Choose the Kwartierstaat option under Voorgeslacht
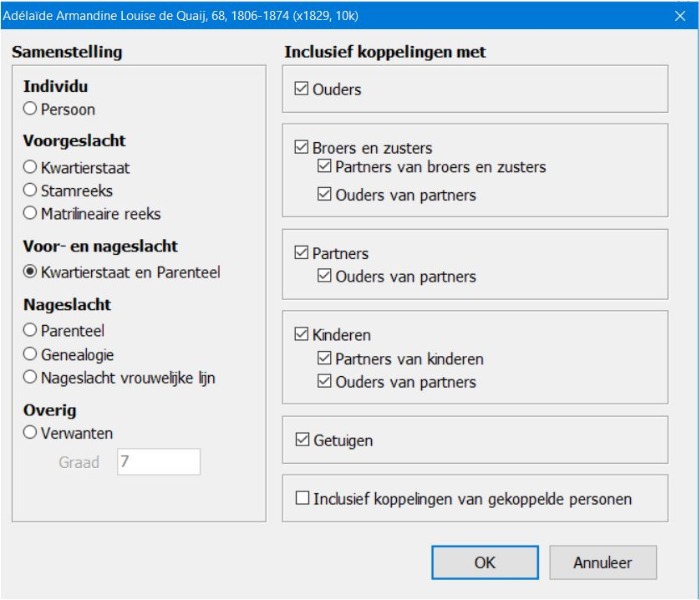This screenshot has width=699, height=600. point(30,168)
